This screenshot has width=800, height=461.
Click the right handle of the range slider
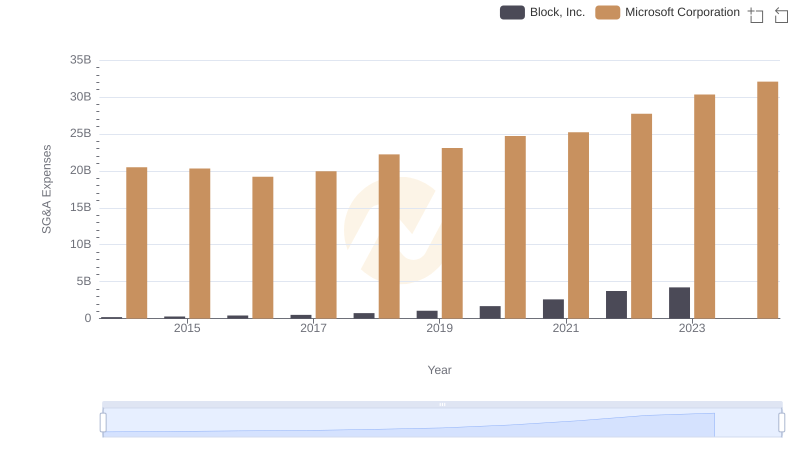point(782,423)
